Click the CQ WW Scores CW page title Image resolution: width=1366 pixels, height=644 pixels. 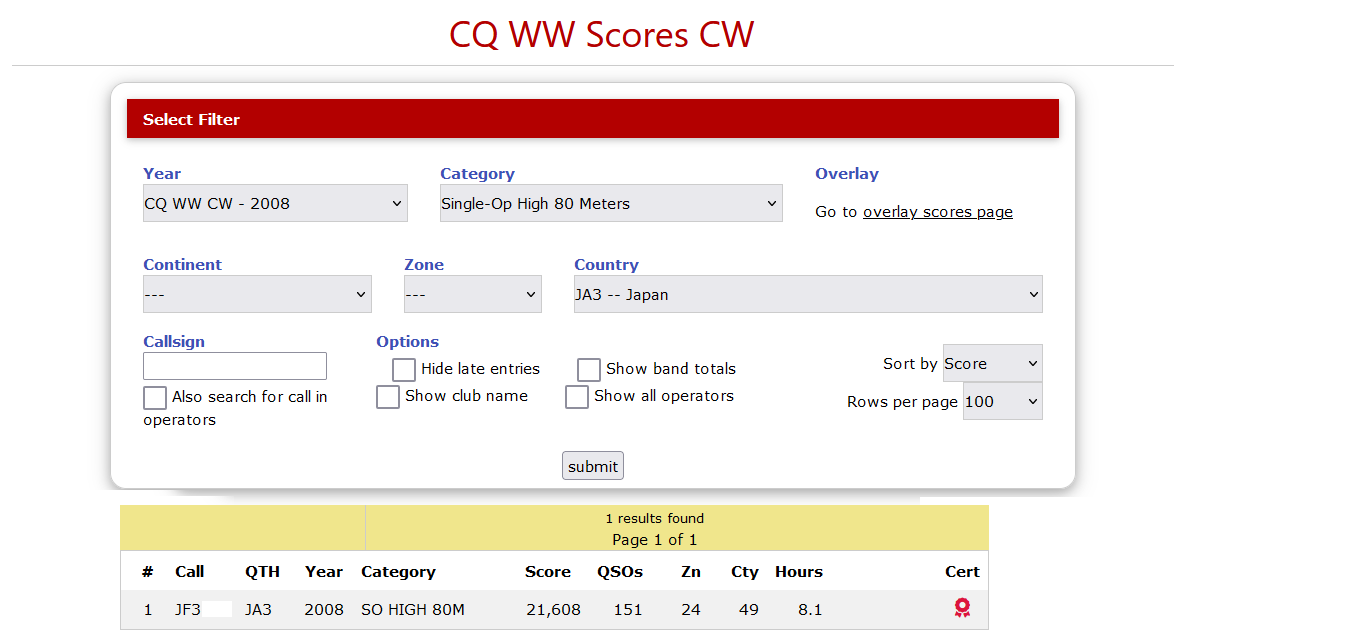coord(600,34)
